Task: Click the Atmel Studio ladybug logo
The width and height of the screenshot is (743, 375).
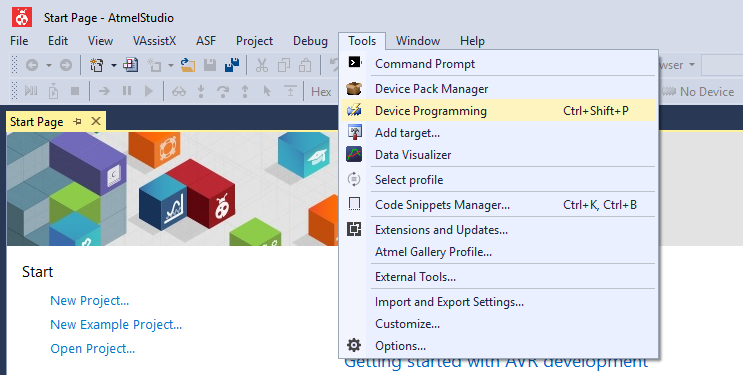Action: (x=22, y=18)
